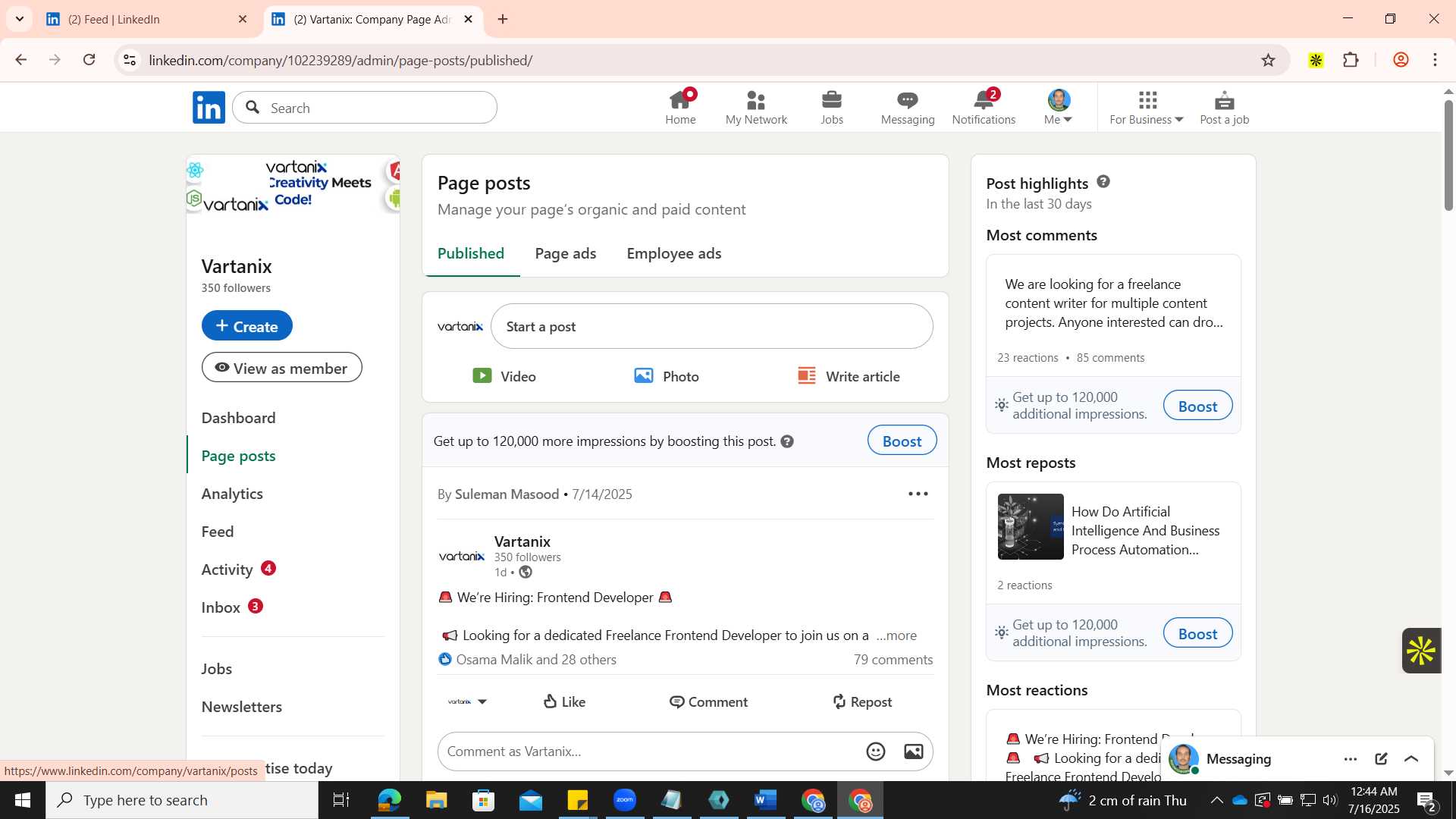Repost the Frontend Developer hiring post
Screen dimensions: 1456x819
click(x=861, y=702)
